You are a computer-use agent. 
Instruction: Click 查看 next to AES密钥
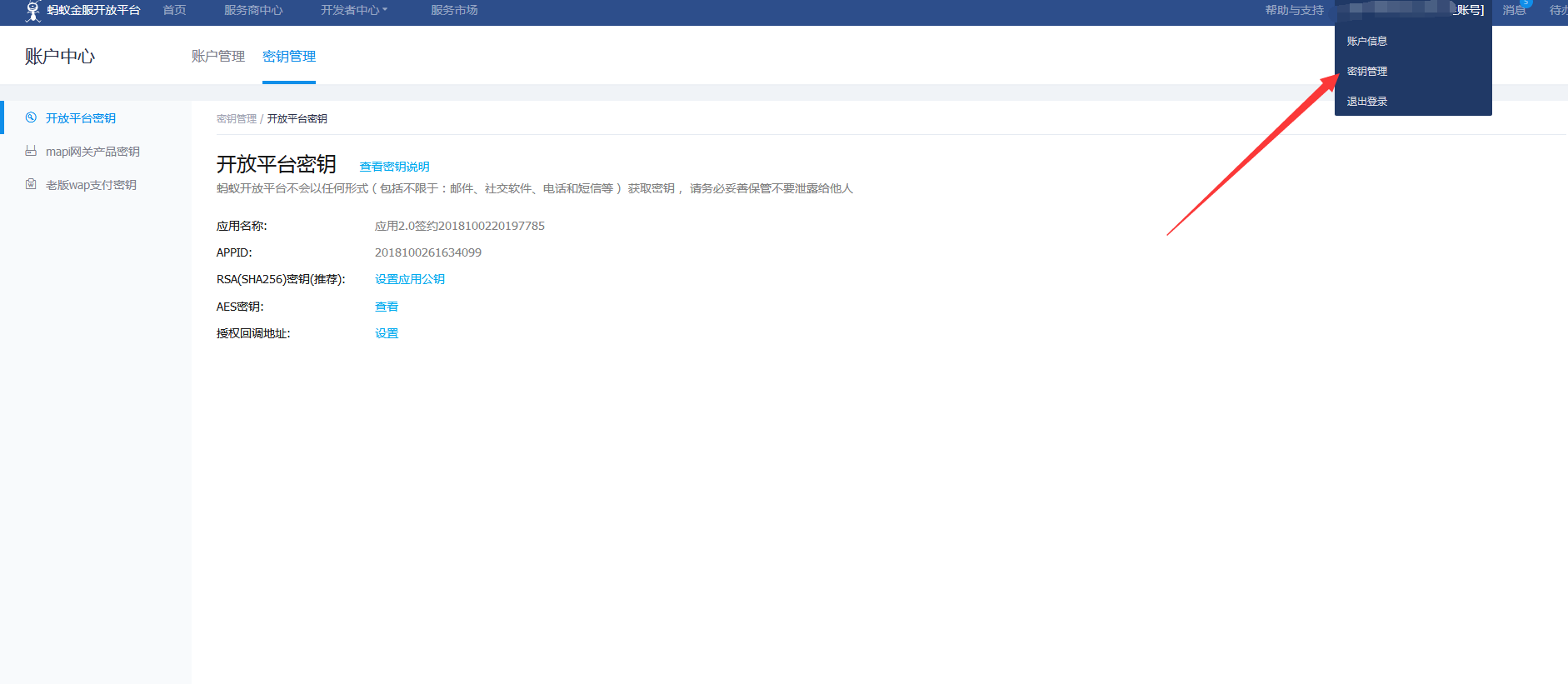(x=387, y=307)
